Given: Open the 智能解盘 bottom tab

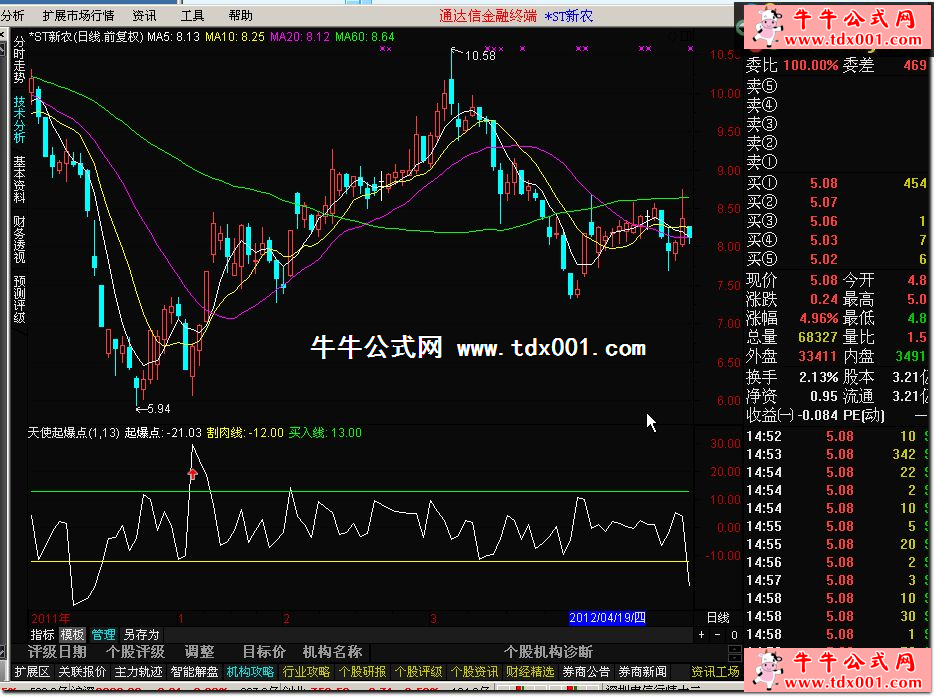Looking at the screenshot, I should [x=195, y=672].
